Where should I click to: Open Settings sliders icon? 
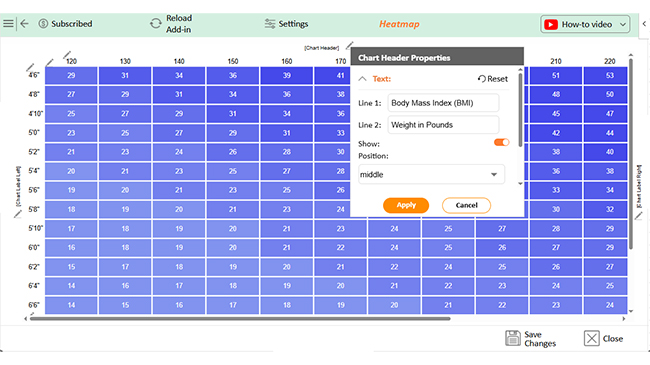pos(270,24)
